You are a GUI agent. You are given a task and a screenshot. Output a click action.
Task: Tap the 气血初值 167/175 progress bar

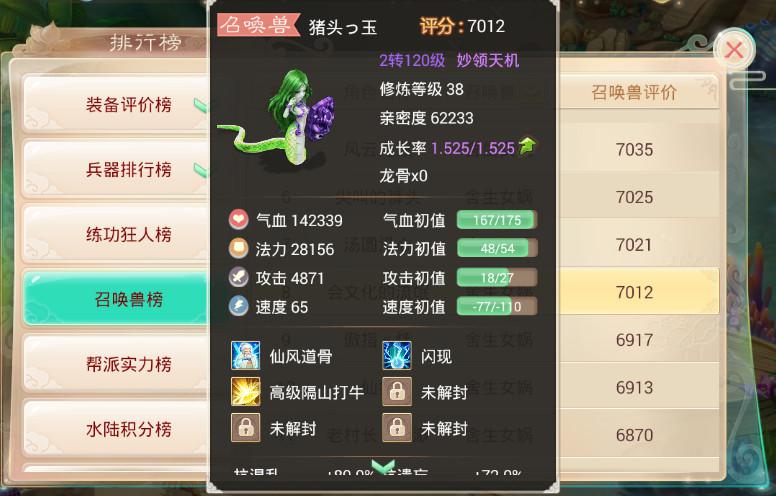[497, 220]
